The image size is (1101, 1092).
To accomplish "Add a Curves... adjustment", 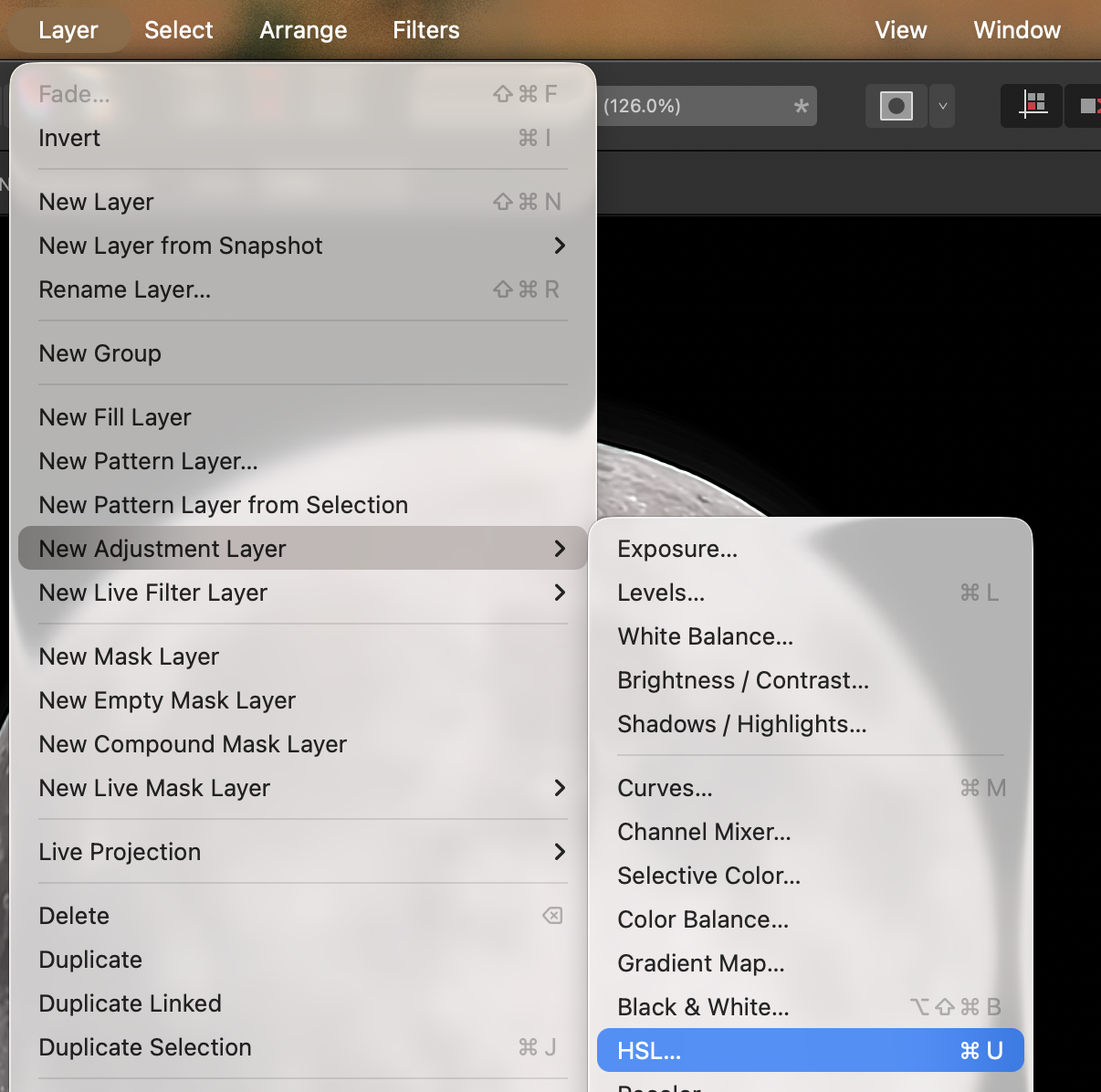I will [811, 788].
